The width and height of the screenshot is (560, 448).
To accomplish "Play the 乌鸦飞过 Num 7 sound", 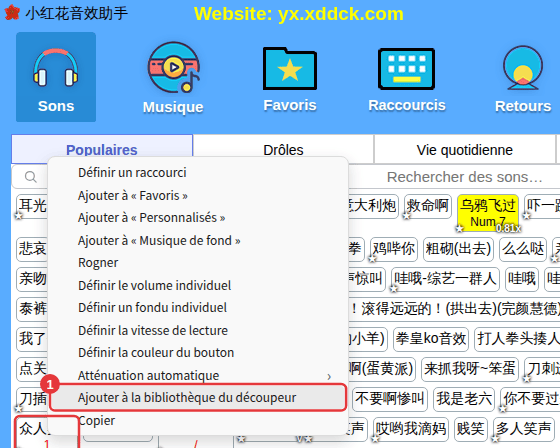I will click(488, 213).
